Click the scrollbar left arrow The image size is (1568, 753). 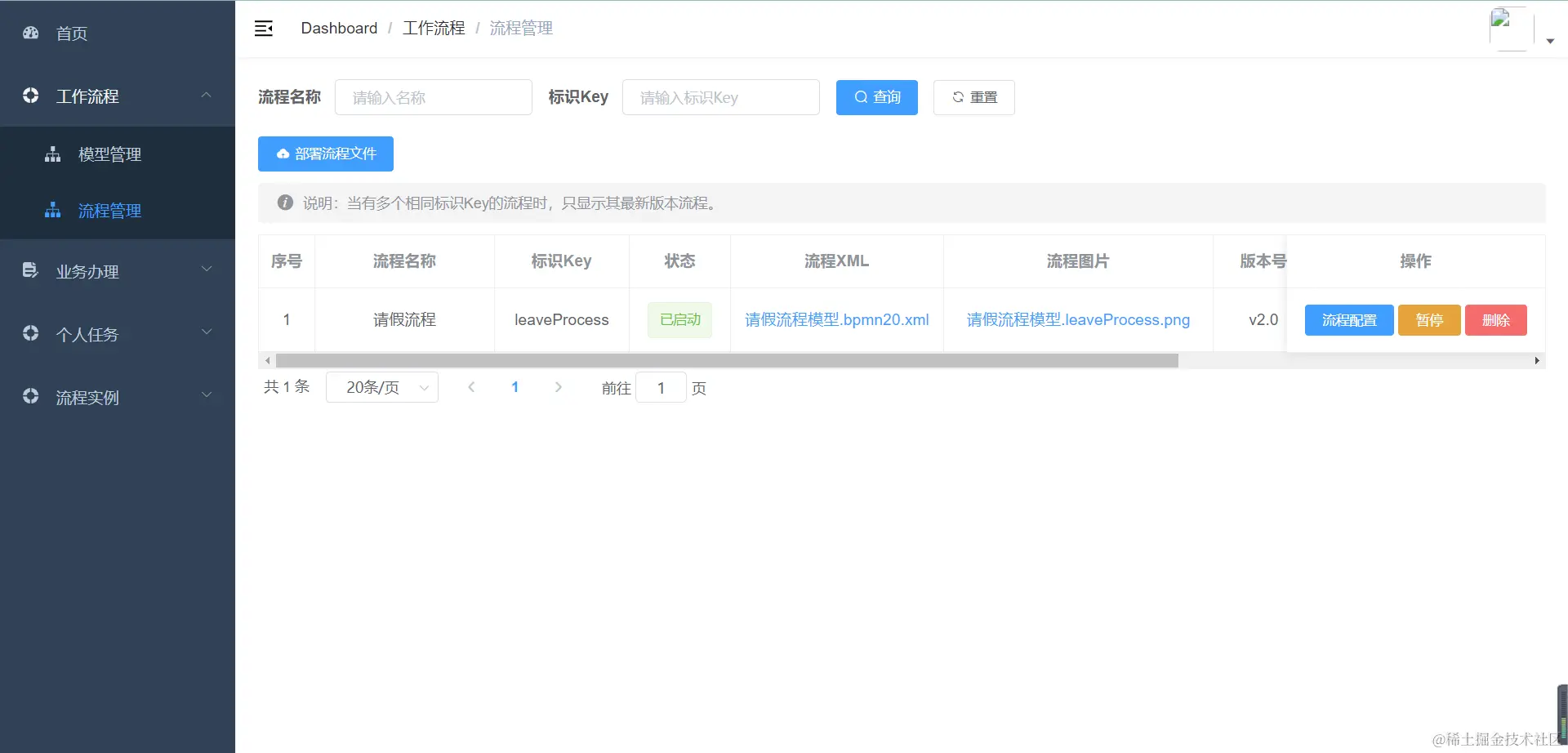tap(267, 360)
